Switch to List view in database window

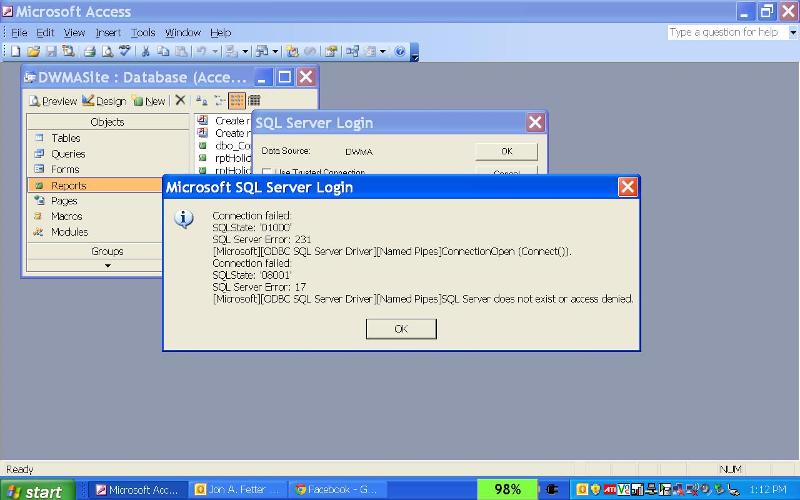pyautogui.click(x=237, y=101)
